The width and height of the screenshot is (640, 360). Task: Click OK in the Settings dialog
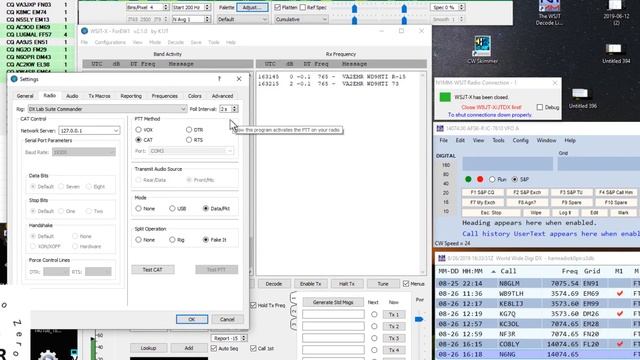coord(192,319)
